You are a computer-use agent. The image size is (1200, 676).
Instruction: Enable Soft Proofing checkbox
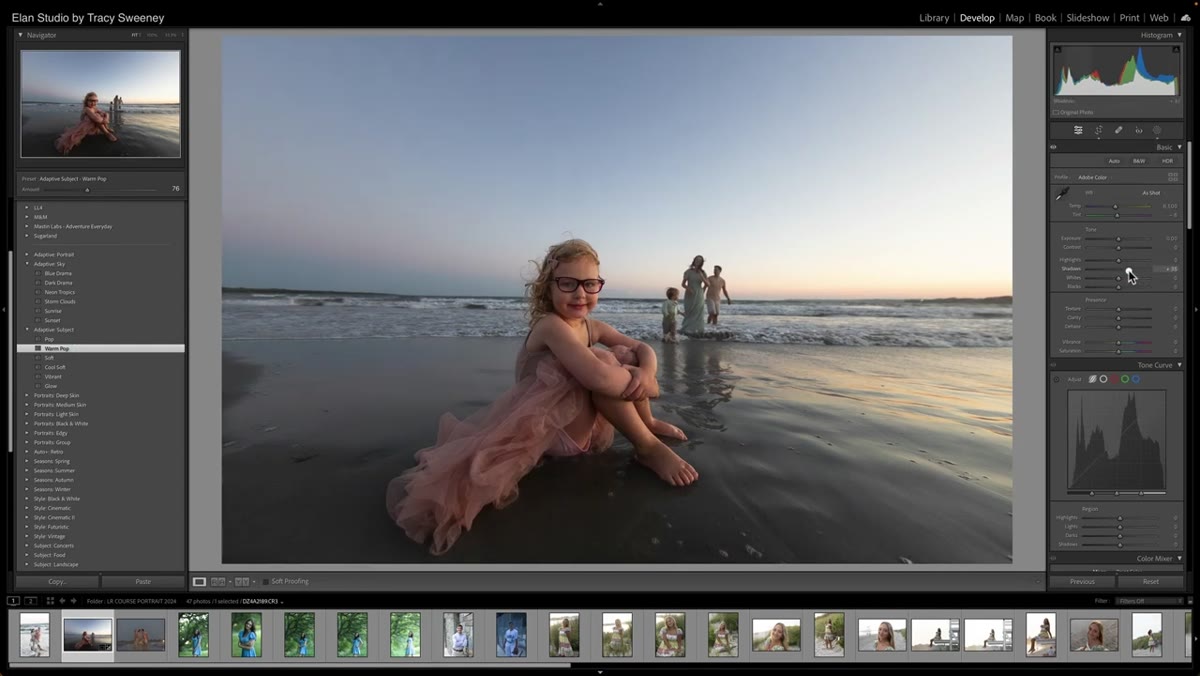pos(266,581)
